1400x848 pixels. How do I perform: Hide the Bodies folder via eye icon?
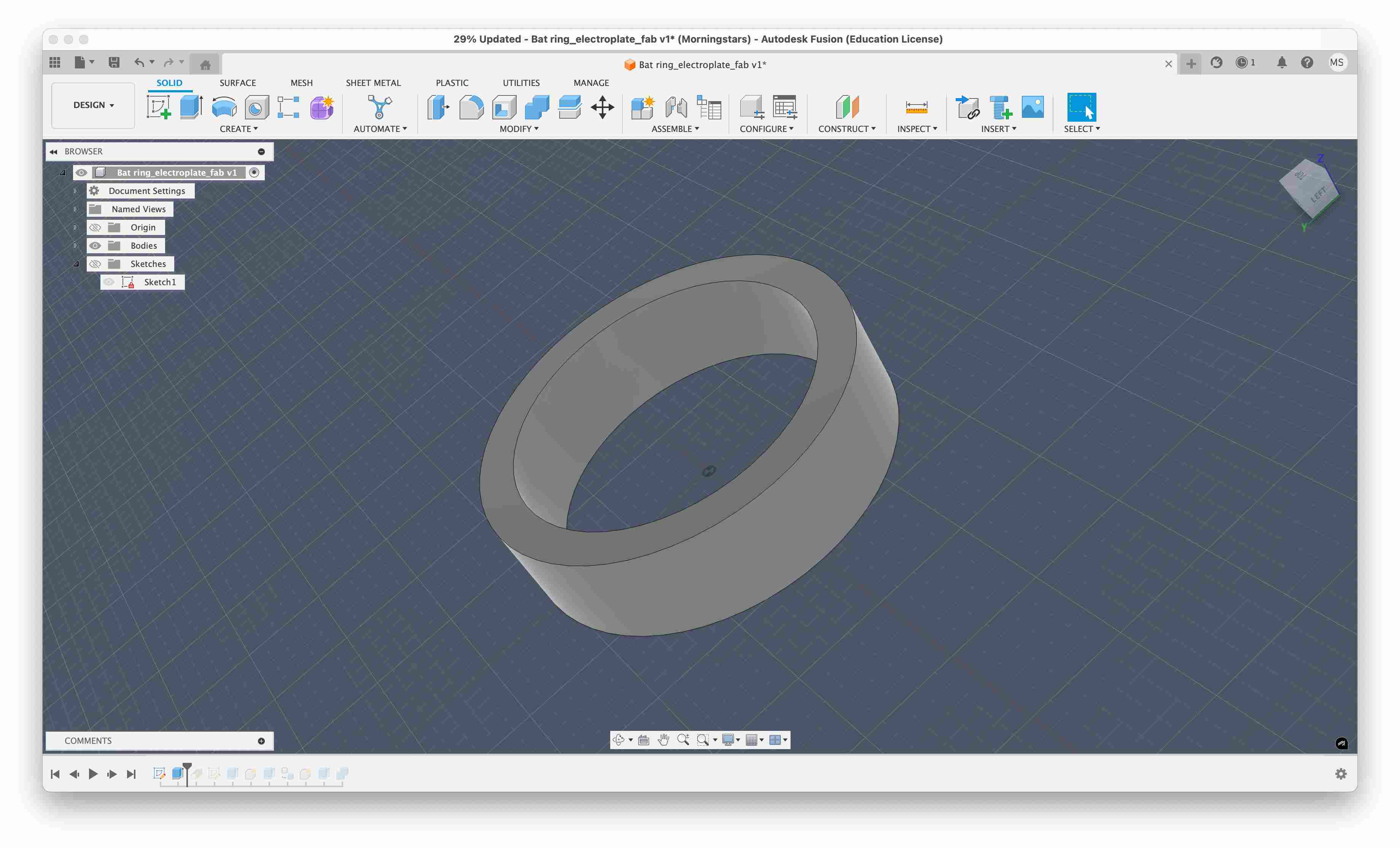click(95, 245)
